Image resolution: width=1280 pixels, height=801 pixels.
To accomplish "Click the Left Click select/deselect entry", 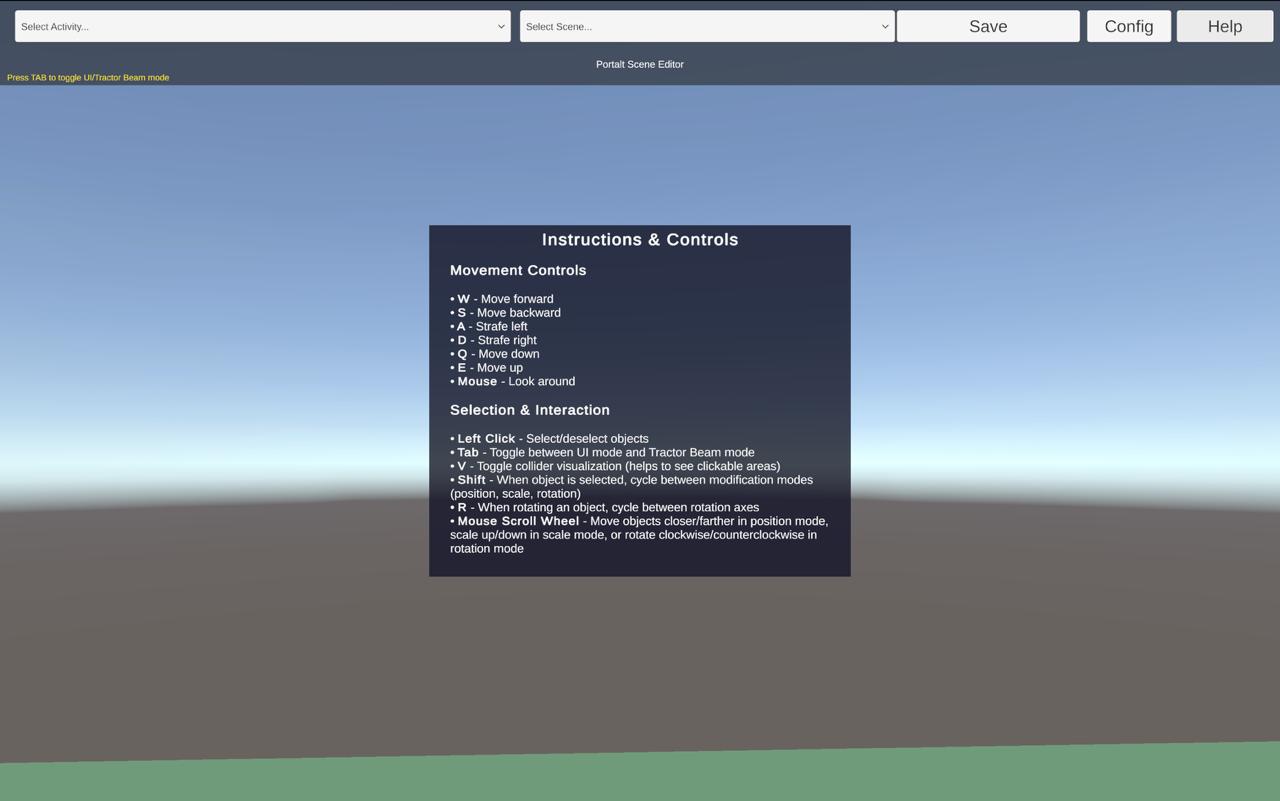I will [x=551, y=439].
